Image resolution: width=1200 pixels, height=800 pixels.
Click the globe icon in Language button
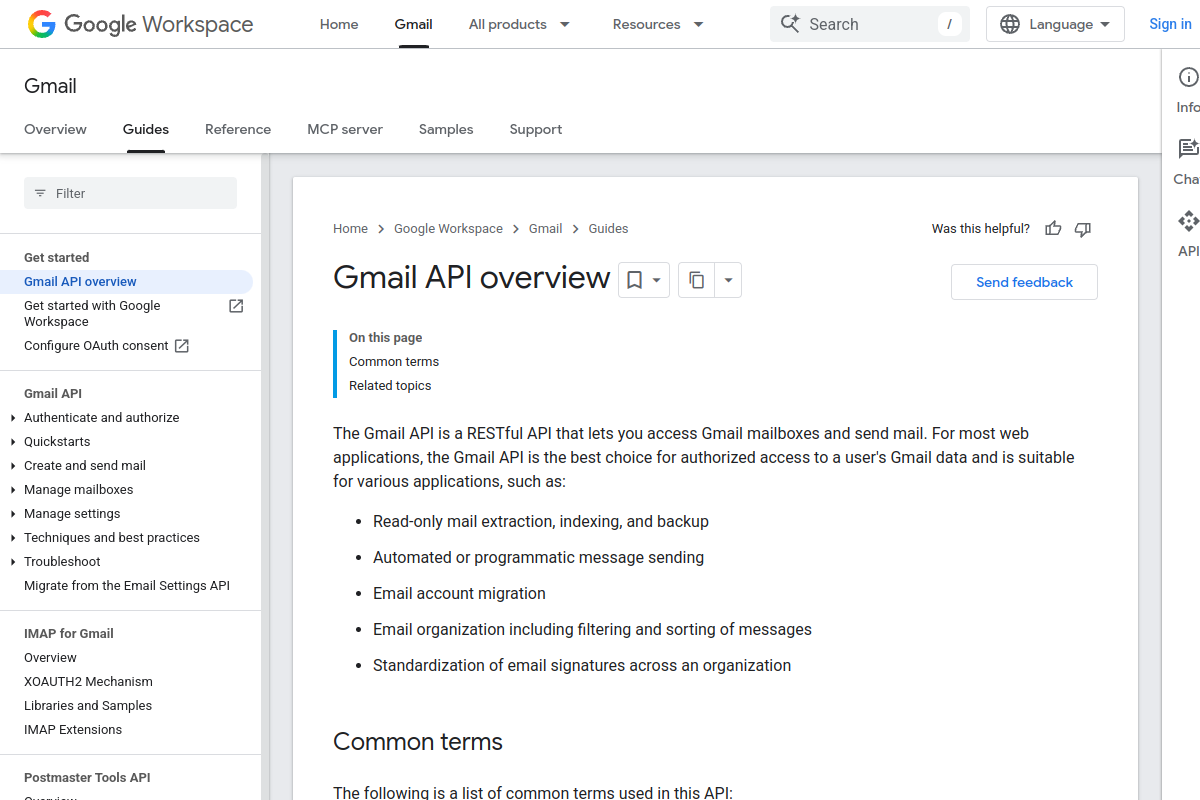(x=1011, y=24)
